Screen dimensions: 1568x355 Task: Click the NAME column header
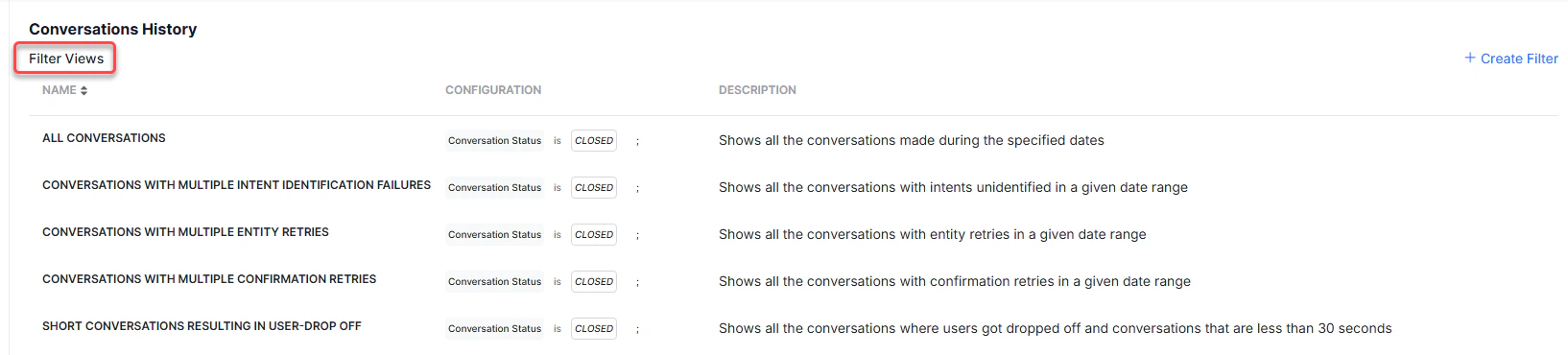tap(59, 90)
